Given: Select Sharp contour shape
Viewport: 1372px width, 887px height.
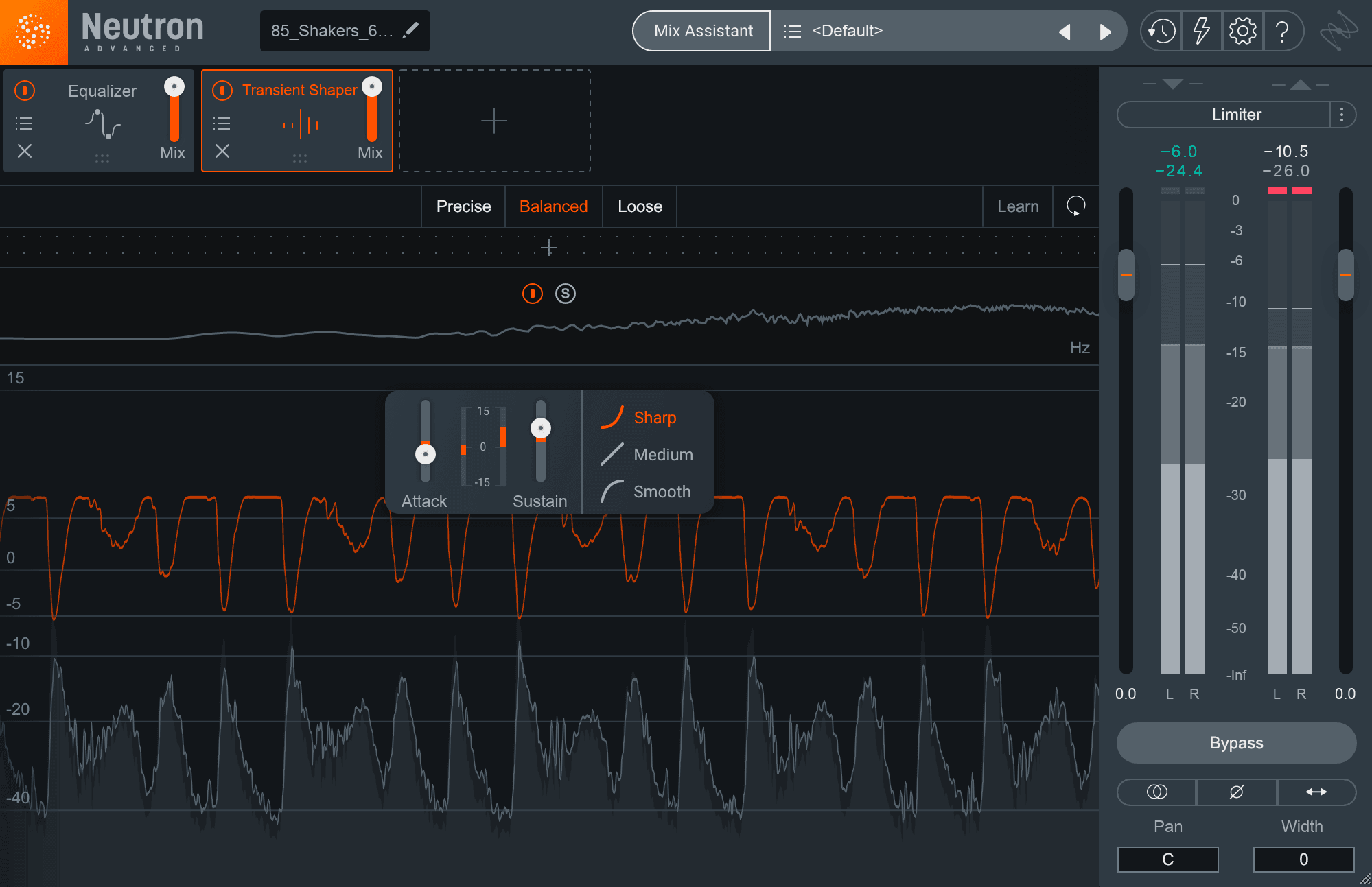Looking at the screenshot, I should click(638, 417).
